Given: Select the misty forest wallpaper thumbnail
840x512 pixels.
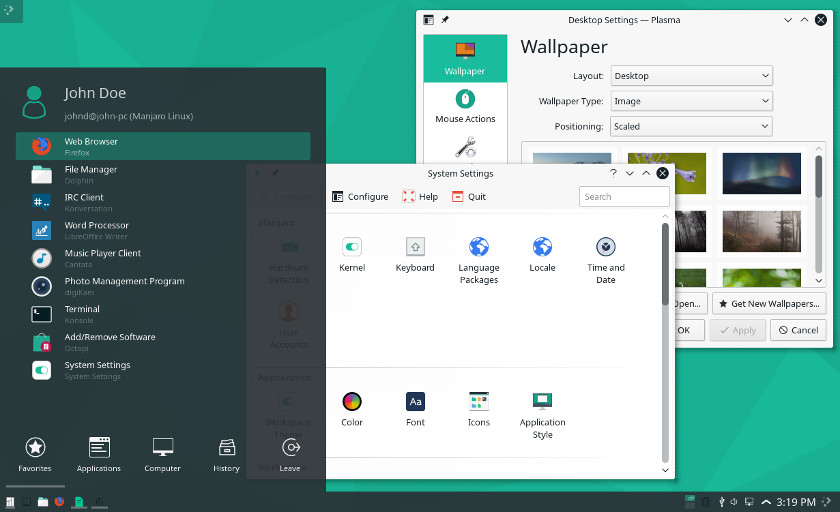Looking at the screenshot, I should tap(761, 231).
